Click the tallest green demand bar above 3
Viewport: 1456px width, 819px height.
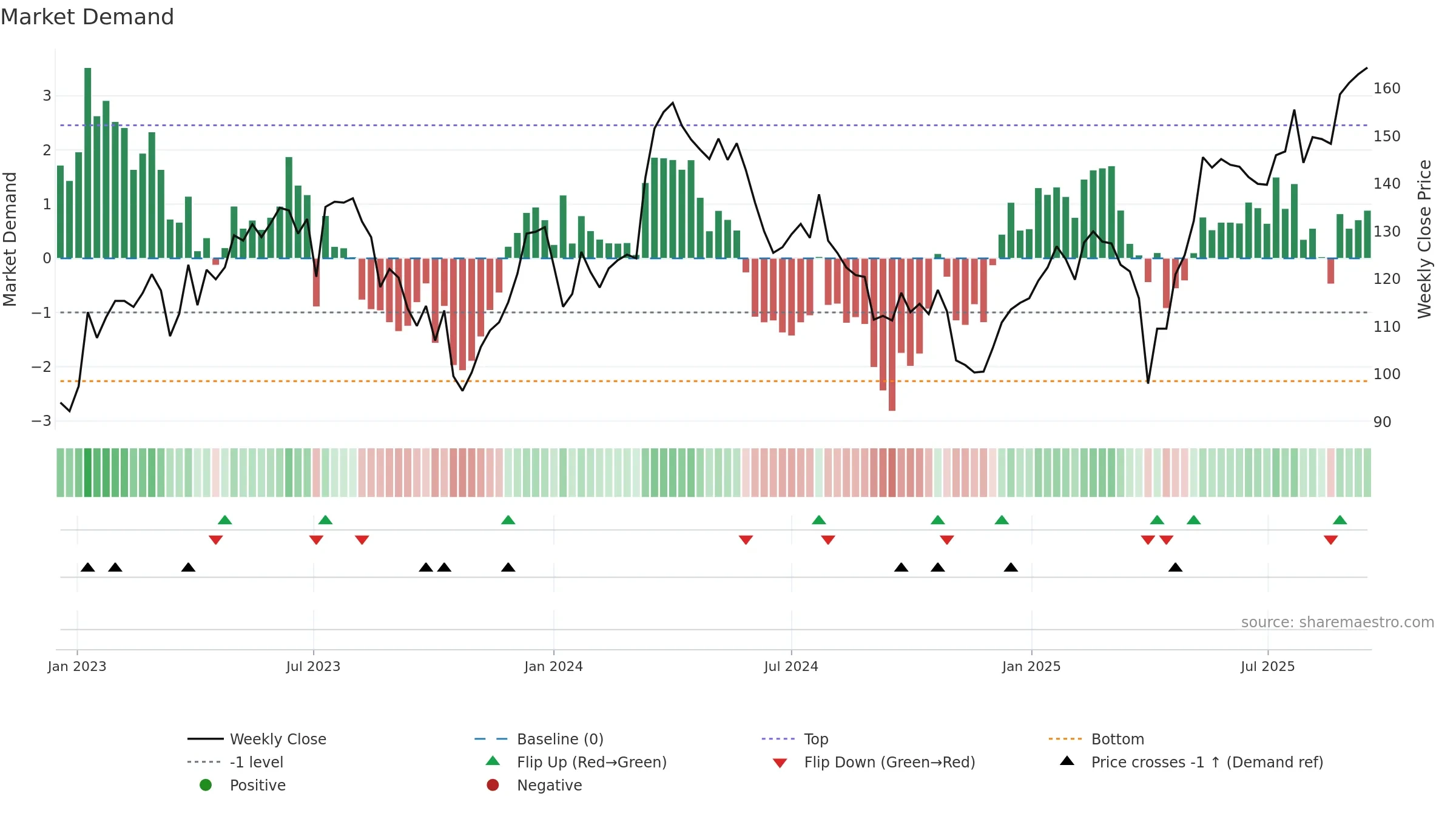[88, 163]
